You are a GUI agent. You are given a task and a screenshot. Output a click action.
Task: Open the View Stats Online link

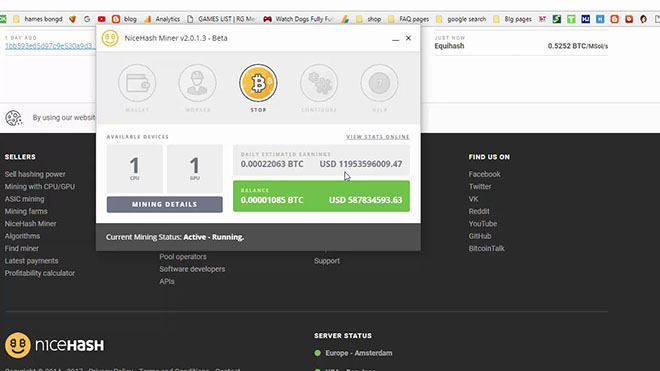coord(378,137)
